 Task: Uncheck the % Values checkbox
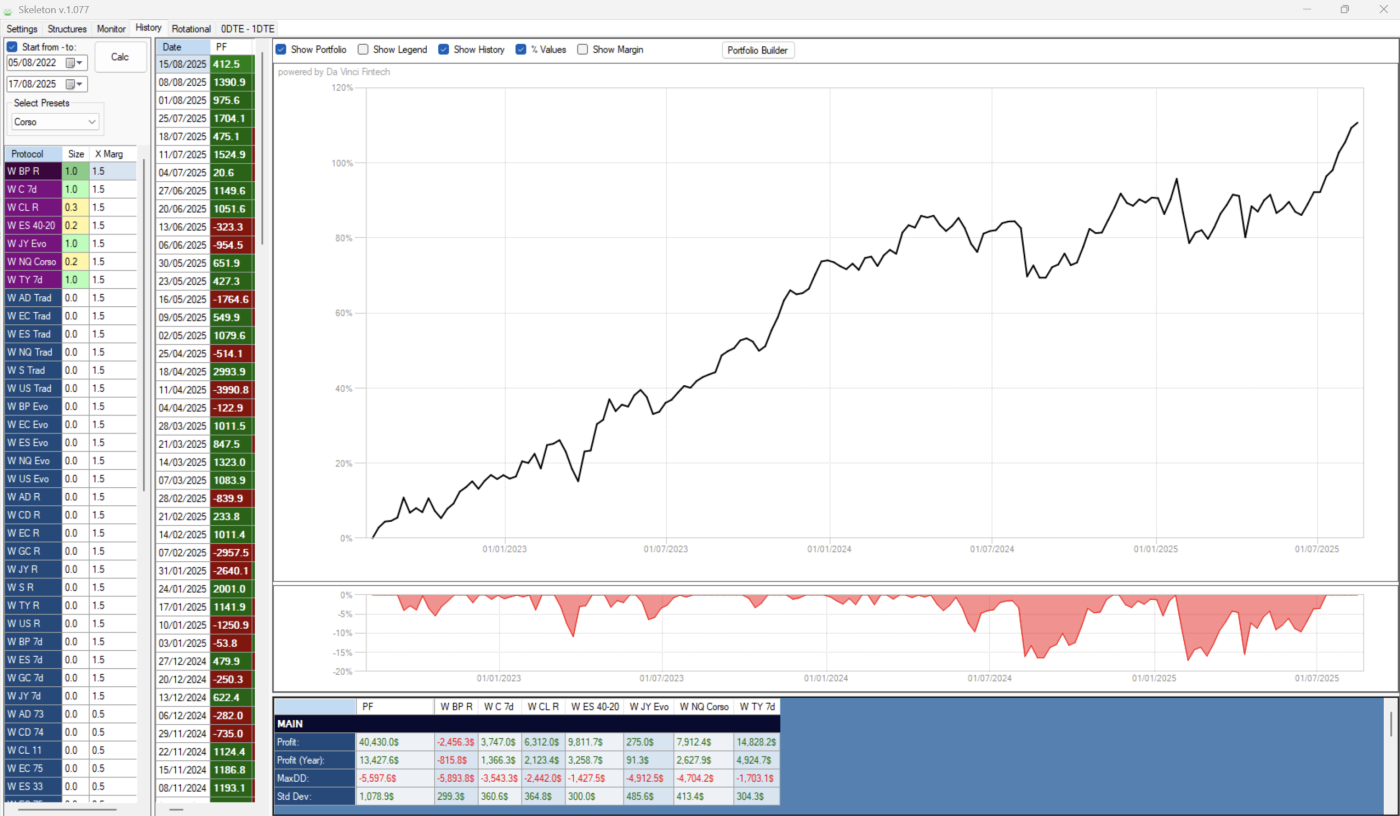point(521,49)
